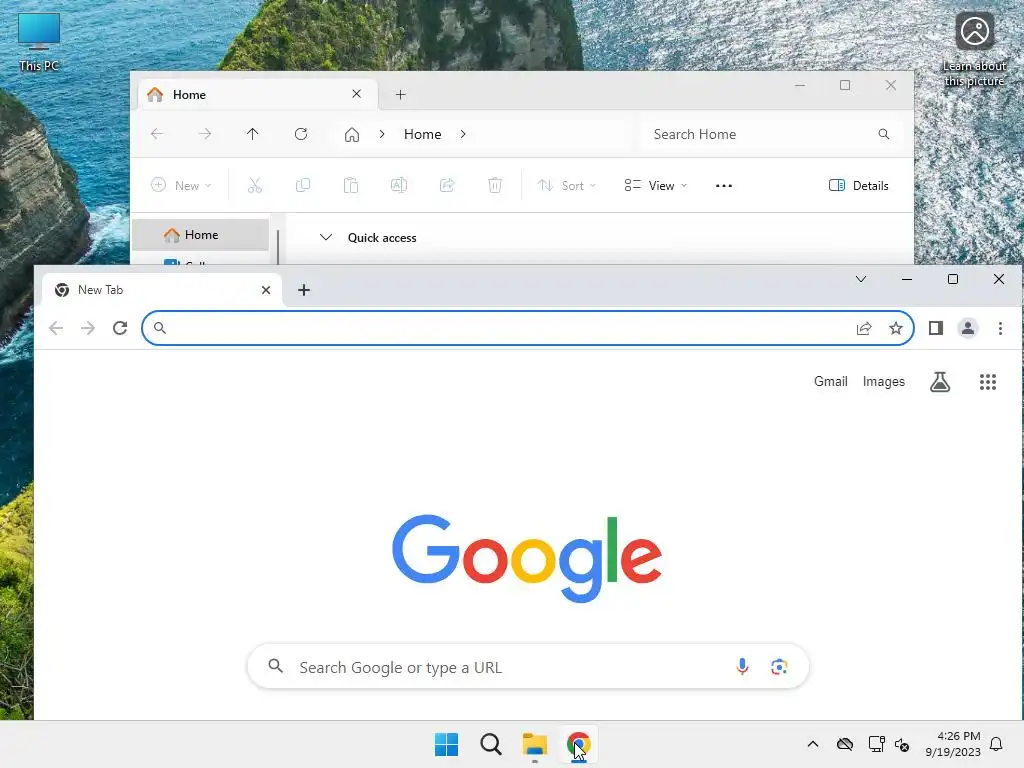Click the Google logo
This screenshot has width=1024, height=768.
pos(527,558)
